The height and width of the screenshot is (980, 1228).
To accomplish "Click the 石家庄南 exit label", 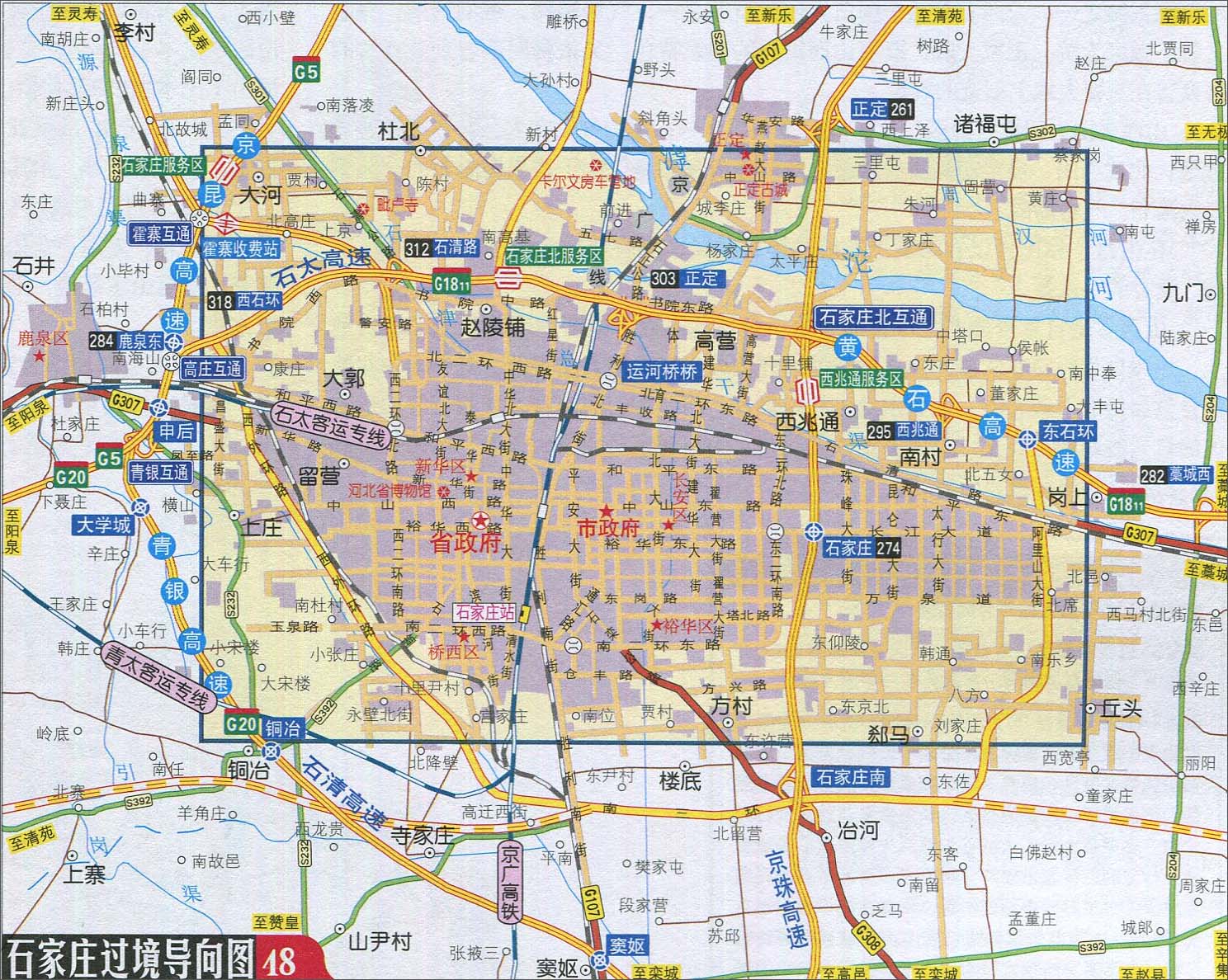I will 849,777.
